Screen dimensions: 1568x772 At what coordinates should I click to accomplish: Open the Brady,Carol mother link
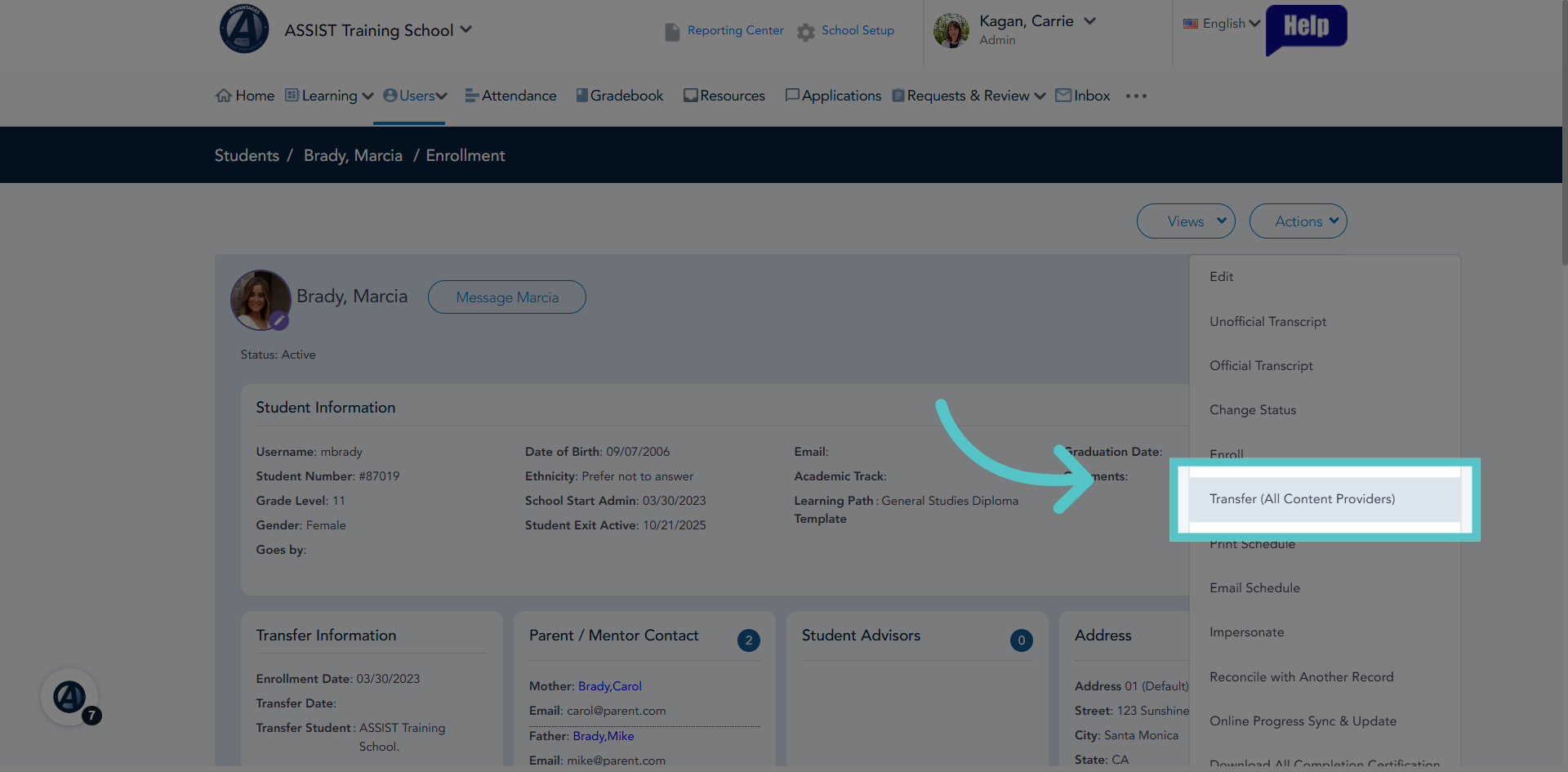[610, 686]
